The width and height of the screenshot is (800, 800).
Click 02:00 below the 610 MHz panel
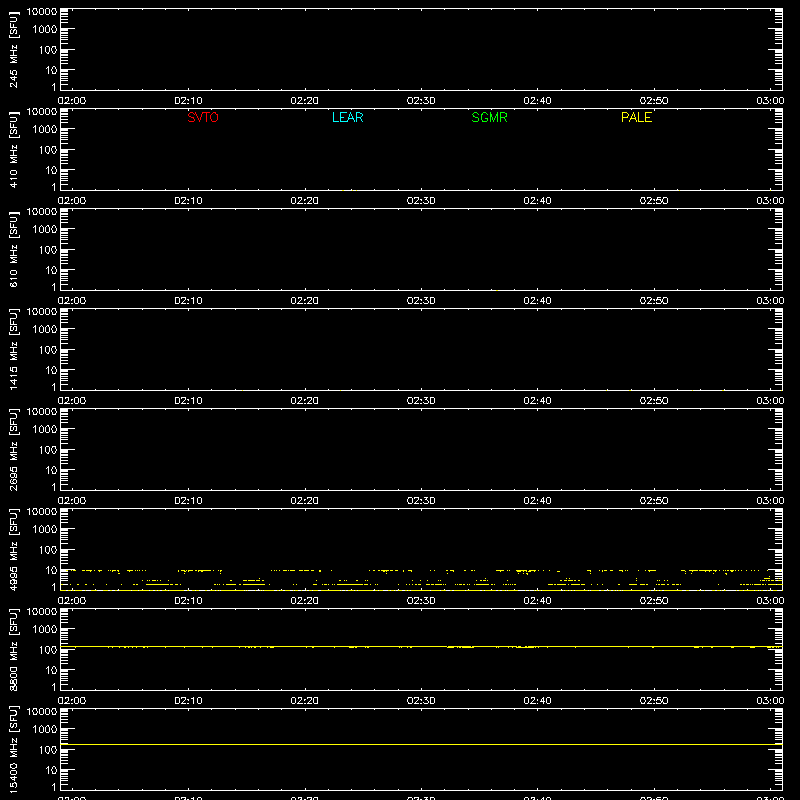click(x=72, y=301)
